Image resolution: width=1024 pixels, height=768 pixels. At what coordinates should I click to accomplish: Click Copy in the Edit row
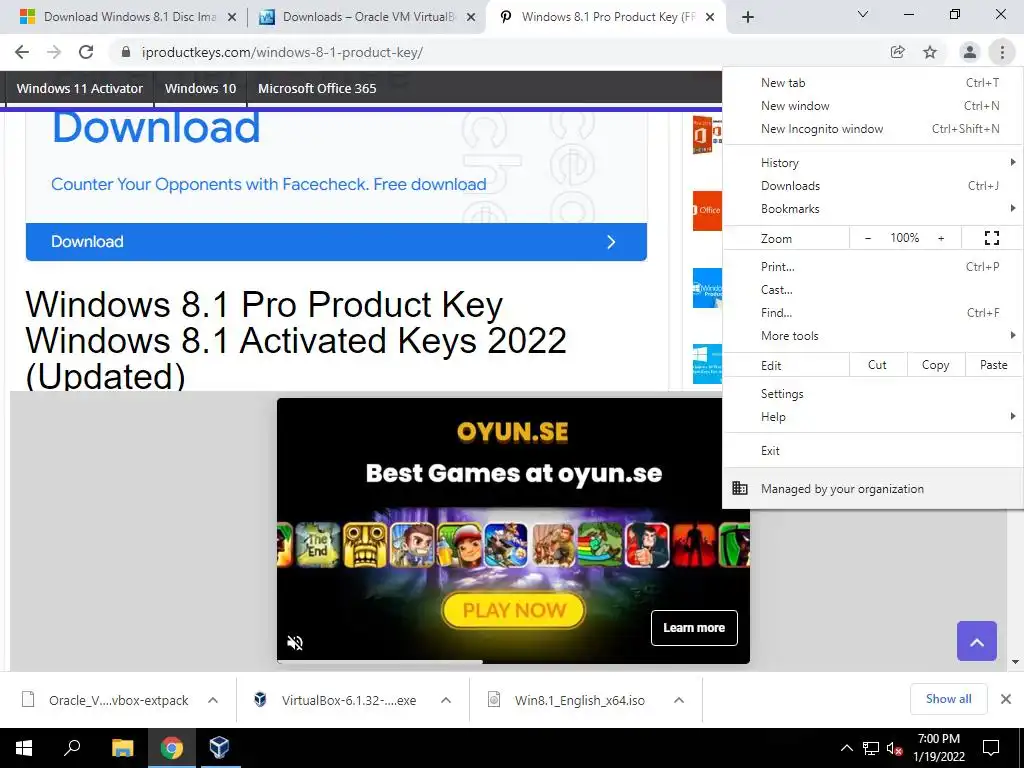935,365
